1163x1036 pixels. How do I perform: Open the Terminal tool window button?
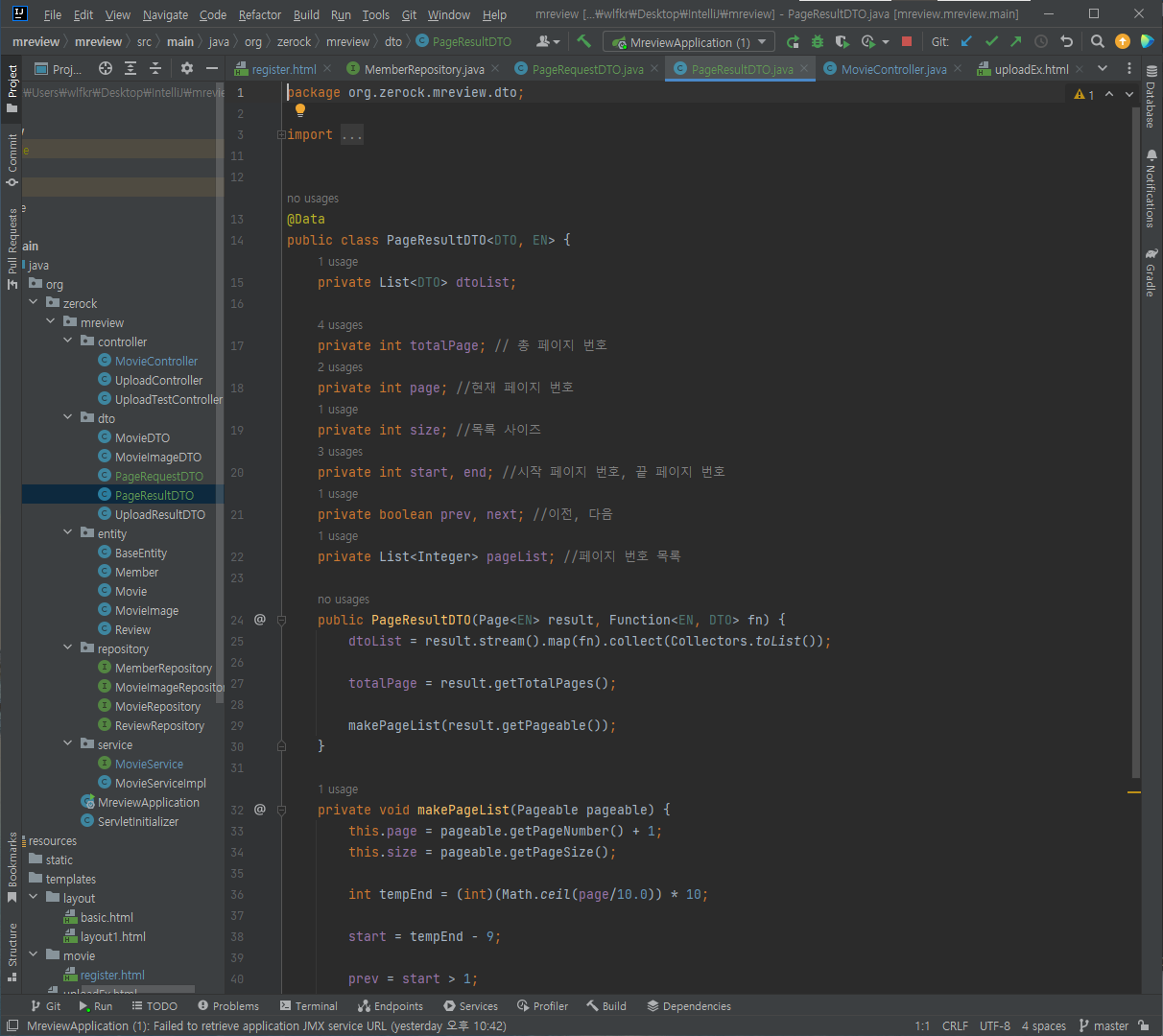click(309, 1006)
